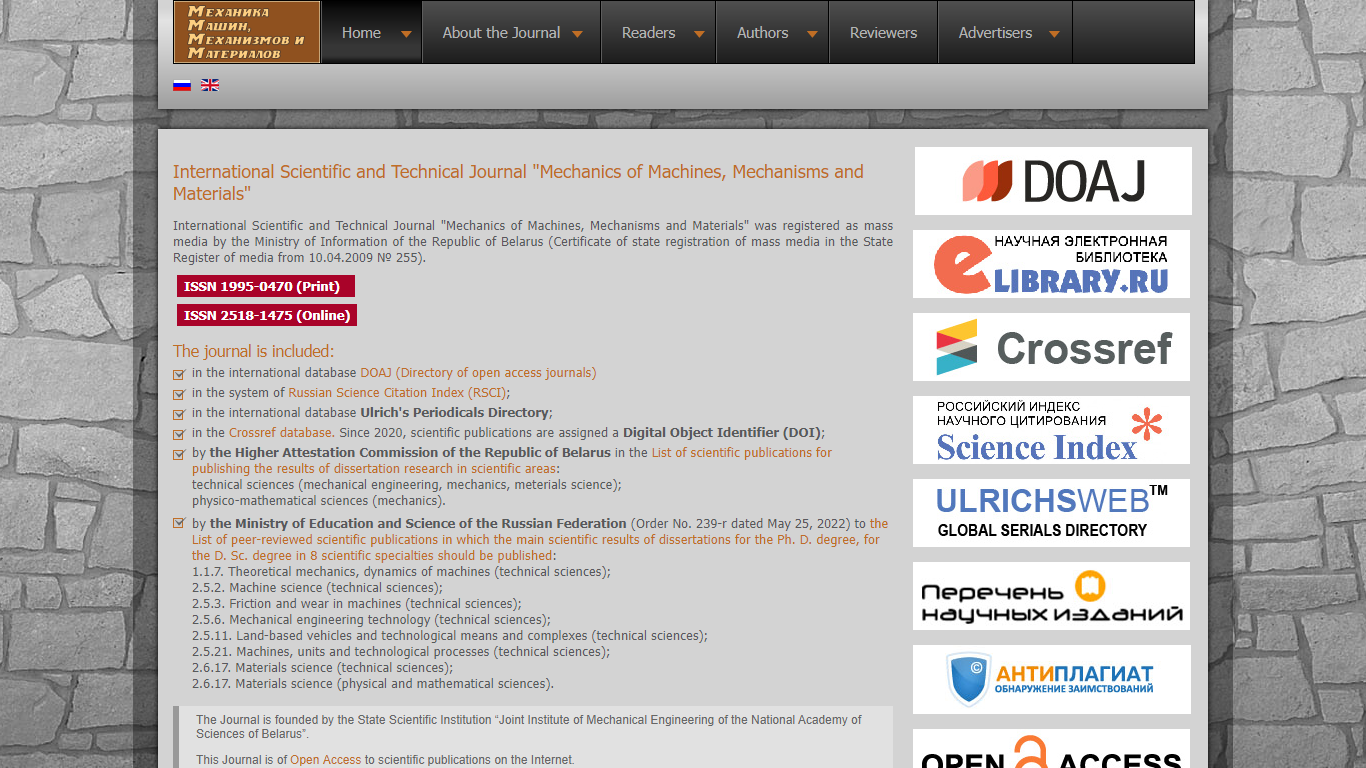Open the List of scientific publications for dissertation research link
The height and width of the screenshot is (768, 1366).
[x=512, y=461]
